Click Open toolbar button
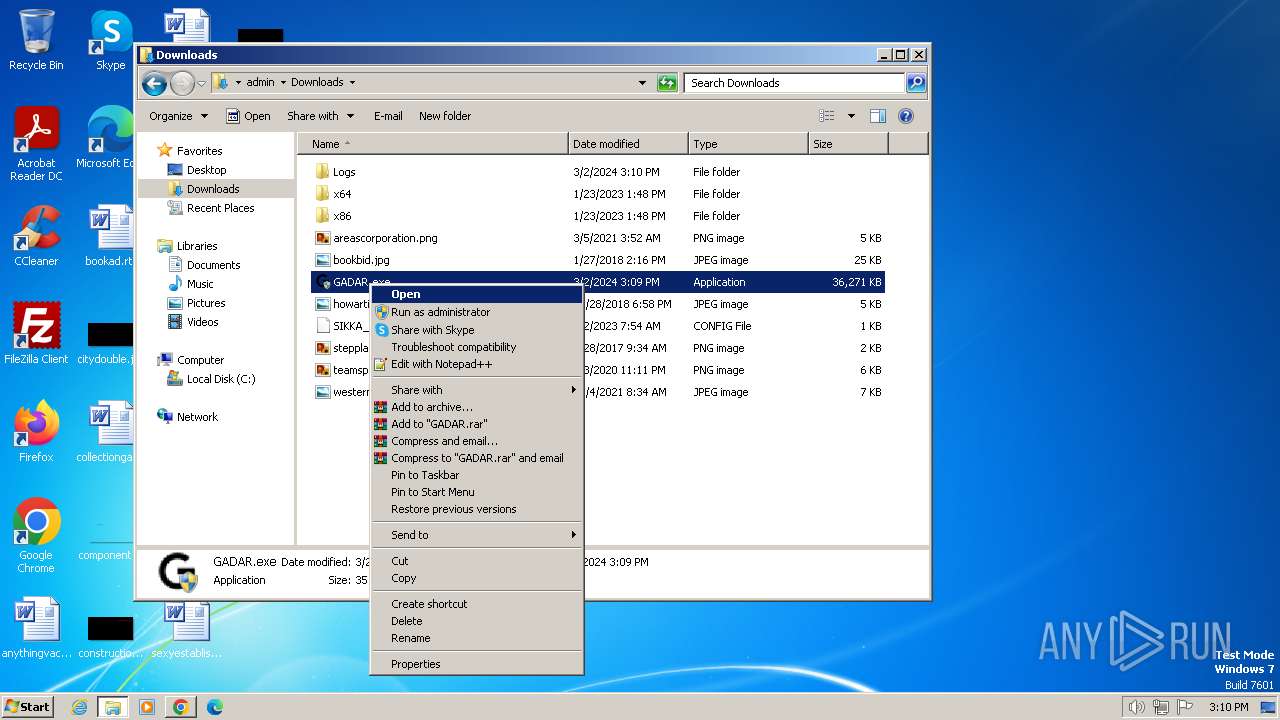The width and height of the screenshot is (1280, 720). pyautogui.click(x=248, y=116)
